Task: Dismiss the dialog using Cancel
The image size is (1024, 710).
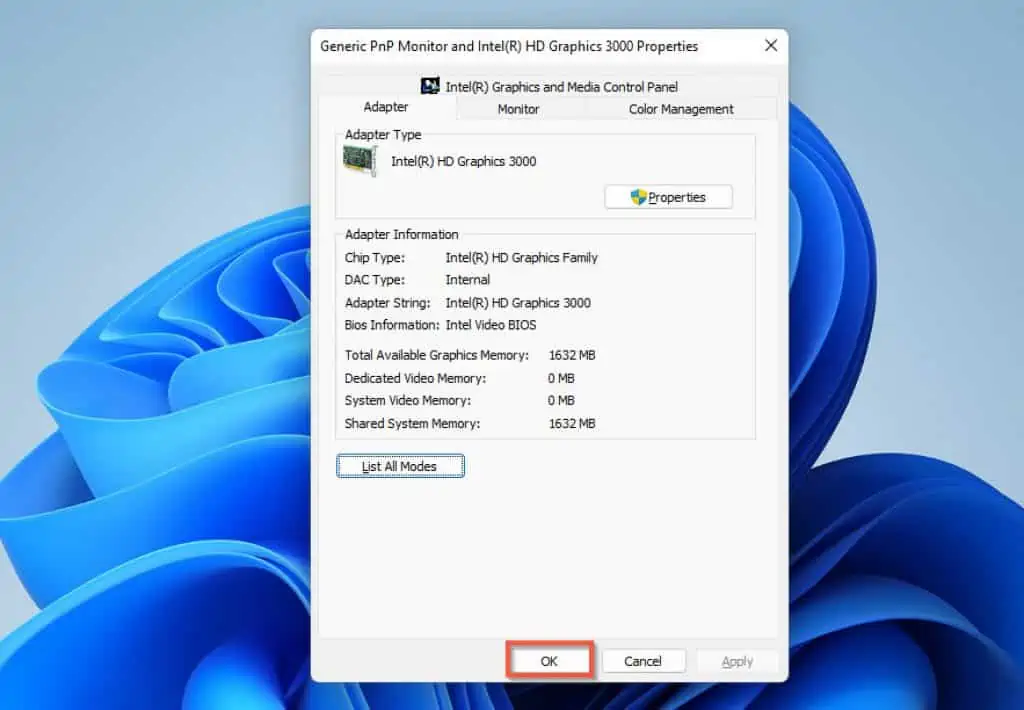Action: coord(643,660)
